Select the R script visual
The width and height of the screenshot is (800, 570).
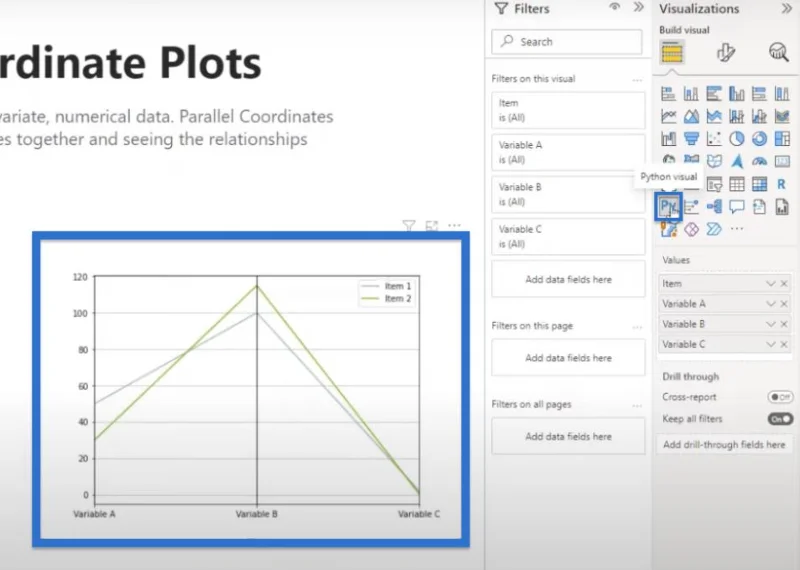[782, 184]
